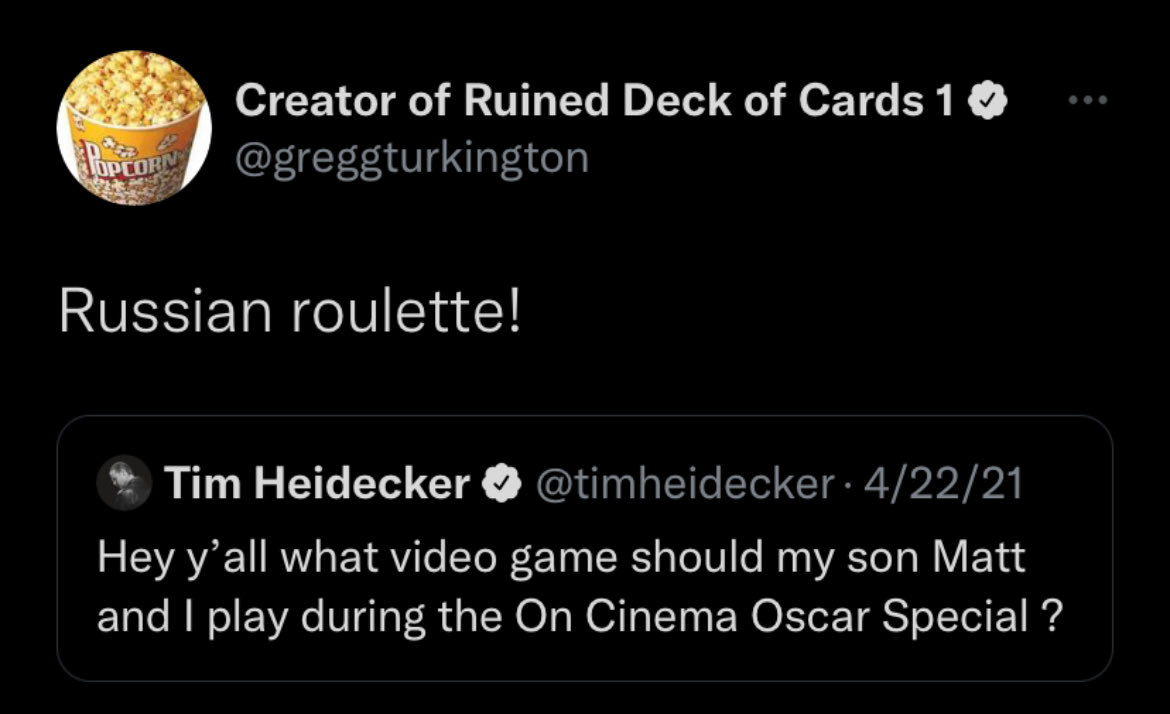Image resolution: width=1170 pixels, height=714 pixels.
Task: Click Tim Heidecker's small avatar
Action: click(x=122, y=484)
